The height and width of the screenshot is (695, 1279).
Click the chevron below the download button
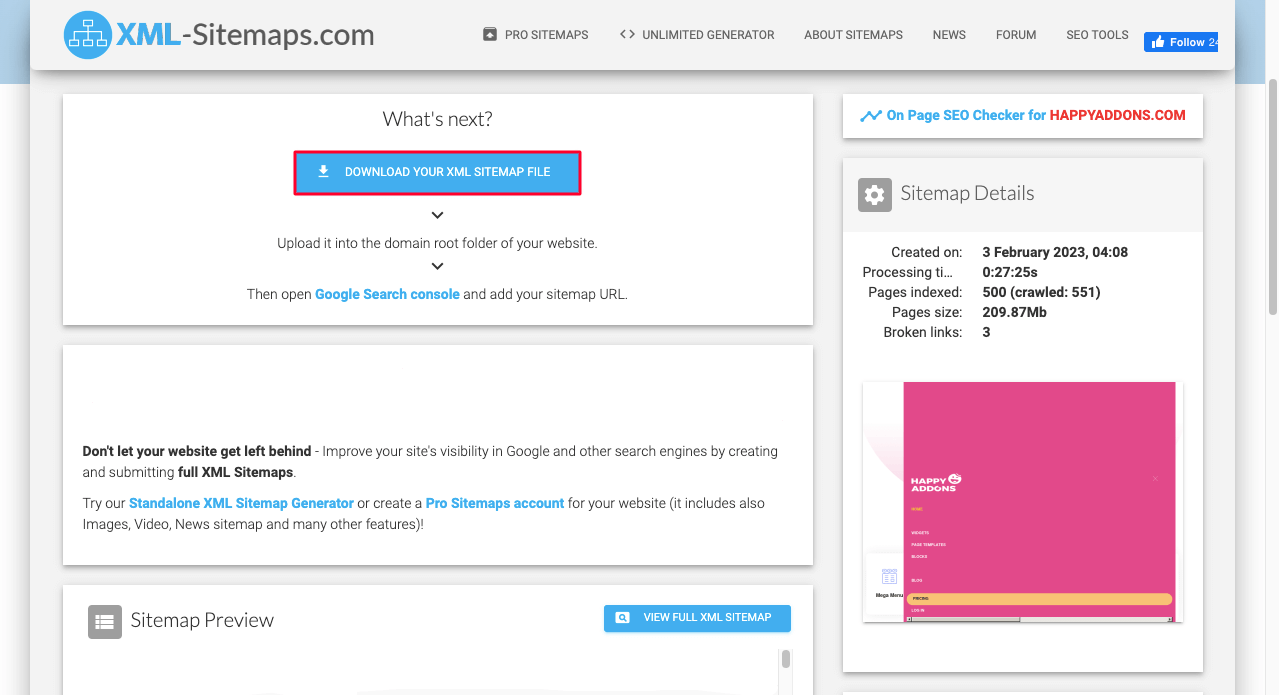(x=437, y=215)
